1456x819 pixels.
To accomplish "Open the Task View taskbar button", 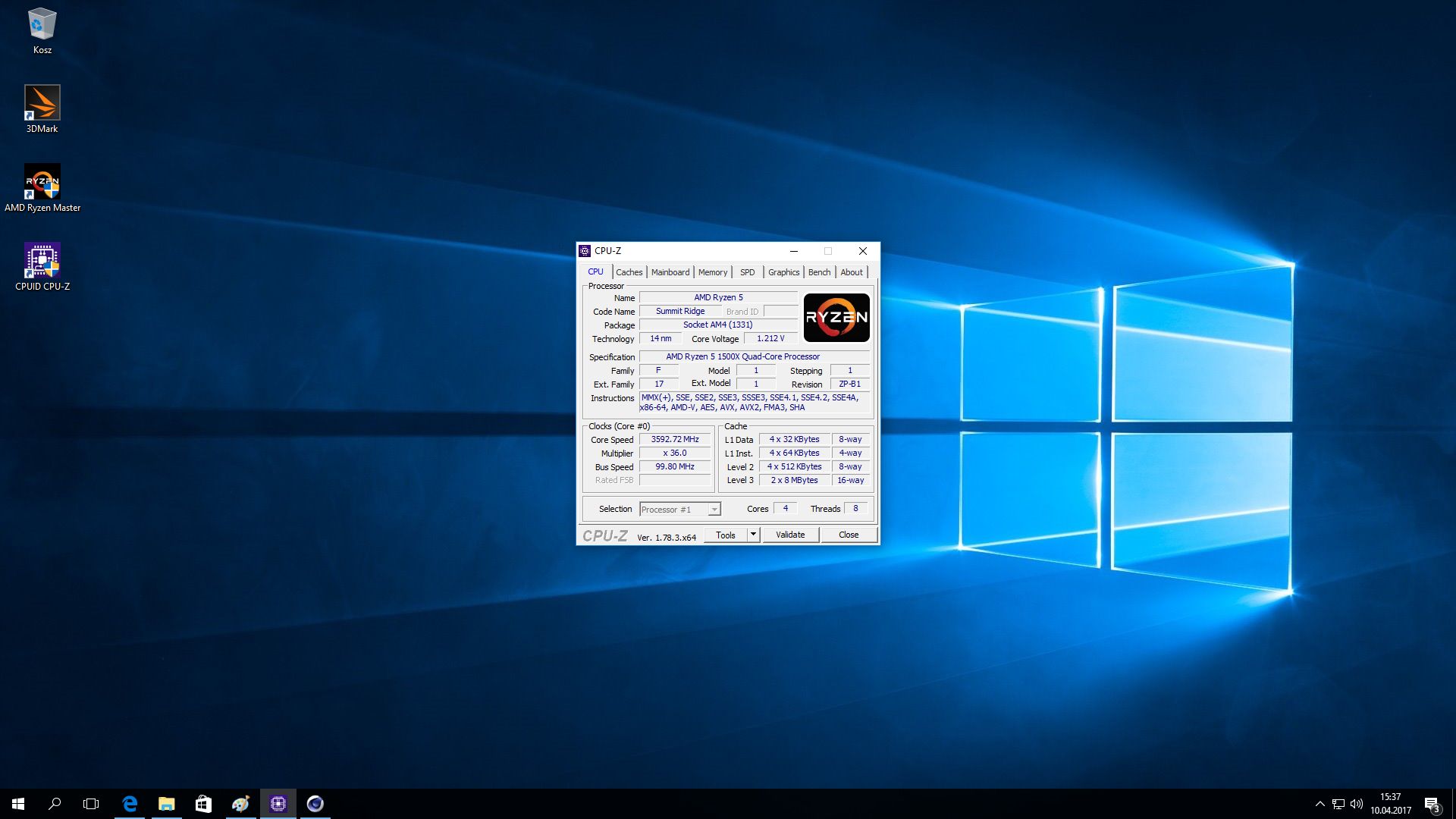I will [x=91, y=804].
